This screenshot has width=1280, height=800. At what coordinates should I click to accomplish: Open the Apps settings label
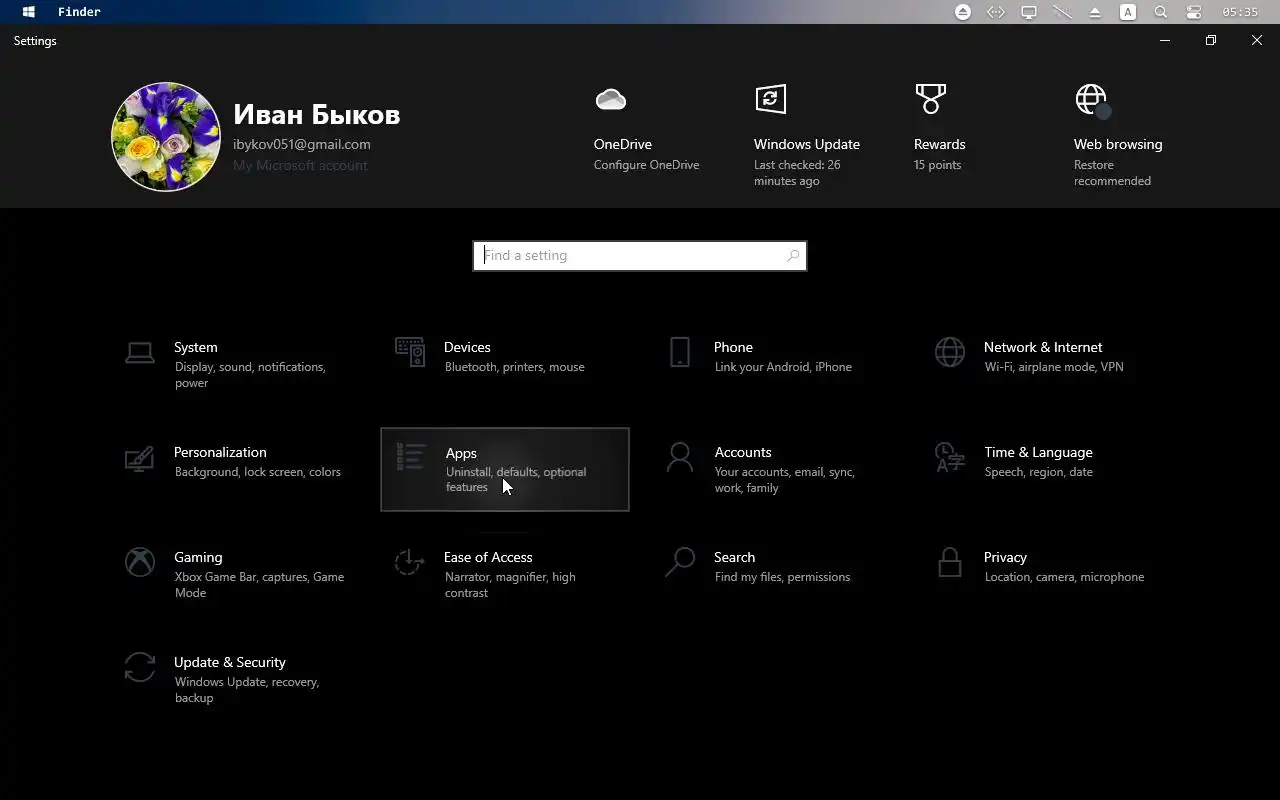coord(461,453)
